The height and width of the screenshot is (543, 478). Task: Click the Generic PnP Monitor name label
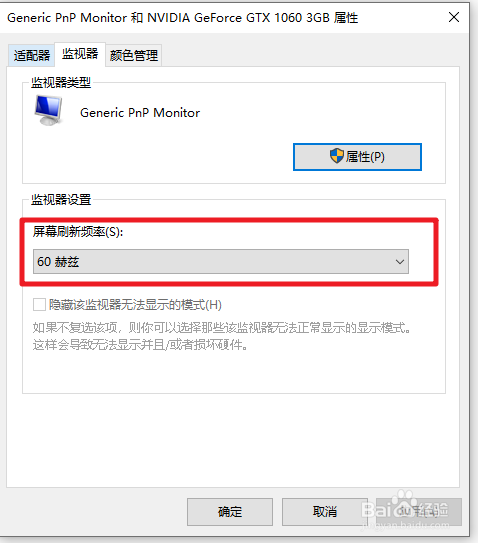coord(140,113)
